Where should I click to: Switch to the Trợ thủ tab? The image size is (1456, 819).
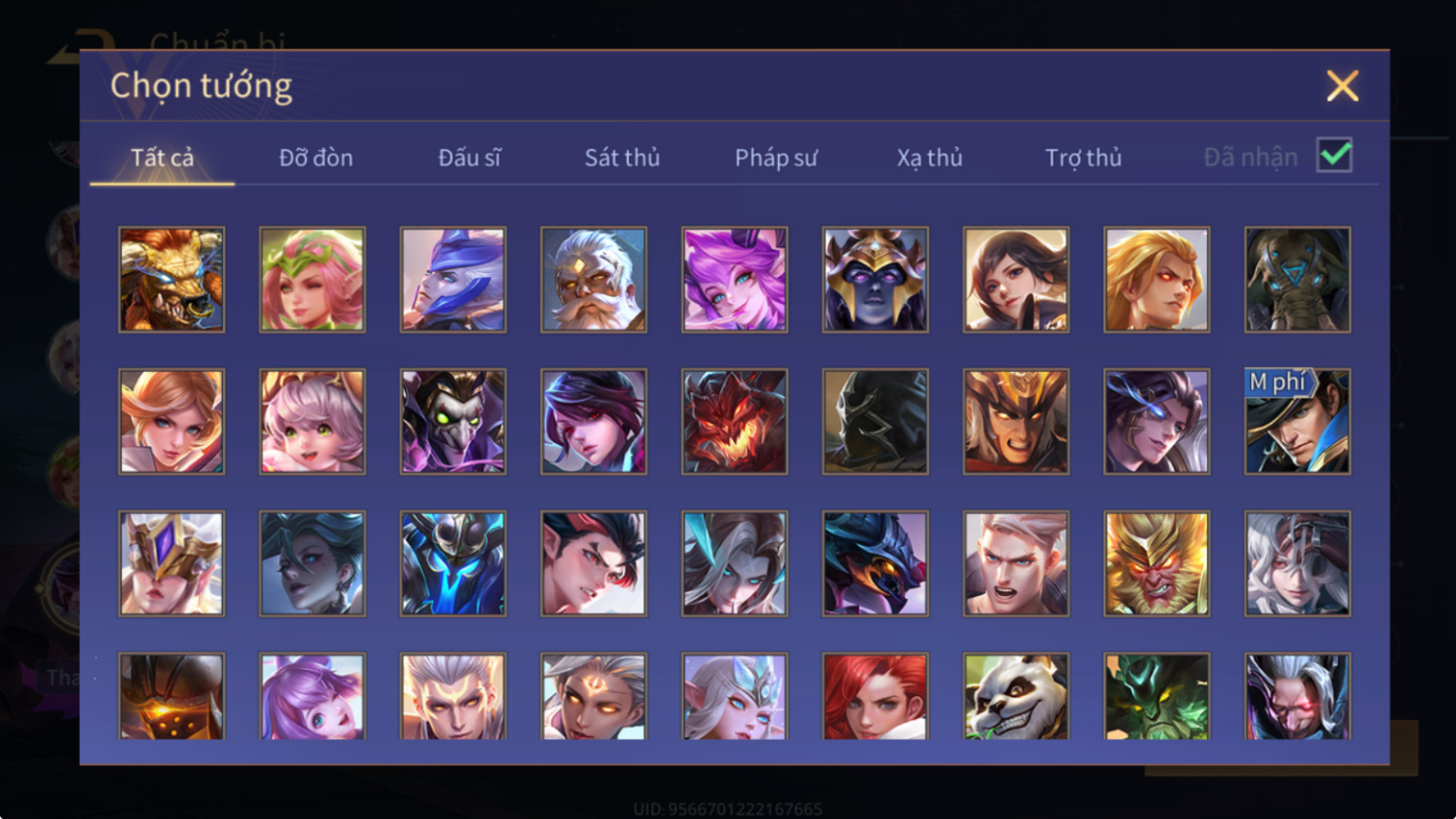tap(1083, 158)
